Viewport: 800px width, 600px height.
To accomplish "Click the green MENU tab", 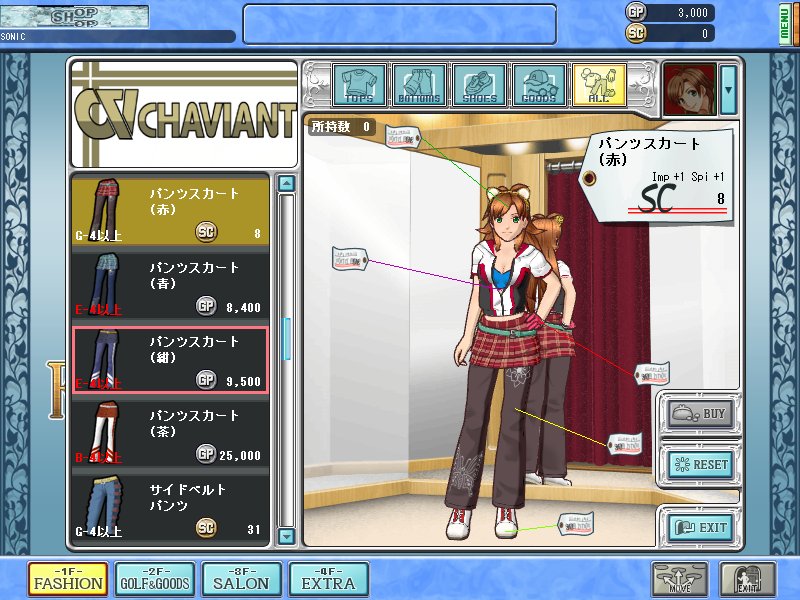I will click(x=785, y=24).
